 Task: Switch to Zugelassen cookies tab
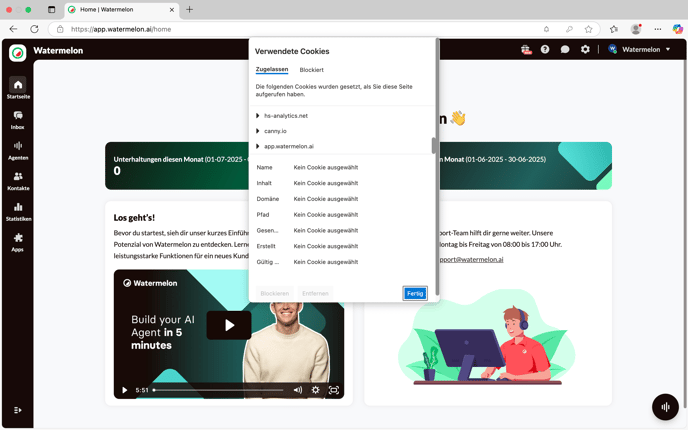[x=272, y=69]
